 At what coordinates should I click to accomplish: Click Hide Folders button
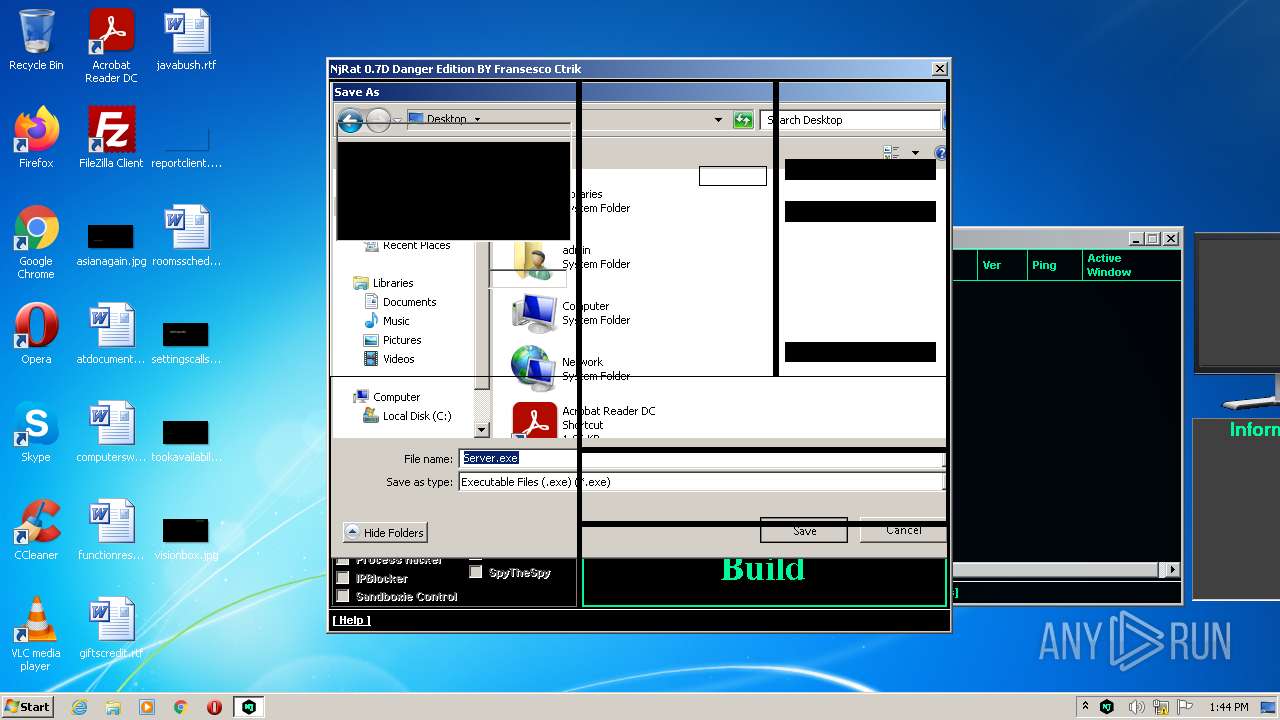pyautogui.click(x=385, y=533)
